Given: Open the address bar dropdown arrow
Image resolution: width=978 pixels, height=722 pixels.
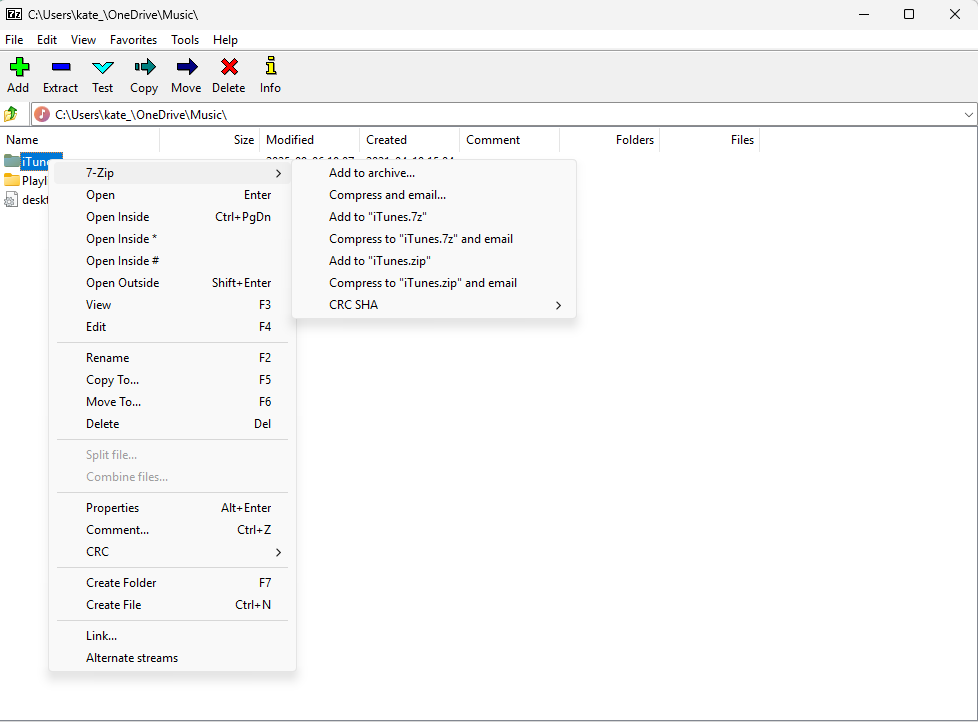Looking at the screenshot, I should (967, 114).
